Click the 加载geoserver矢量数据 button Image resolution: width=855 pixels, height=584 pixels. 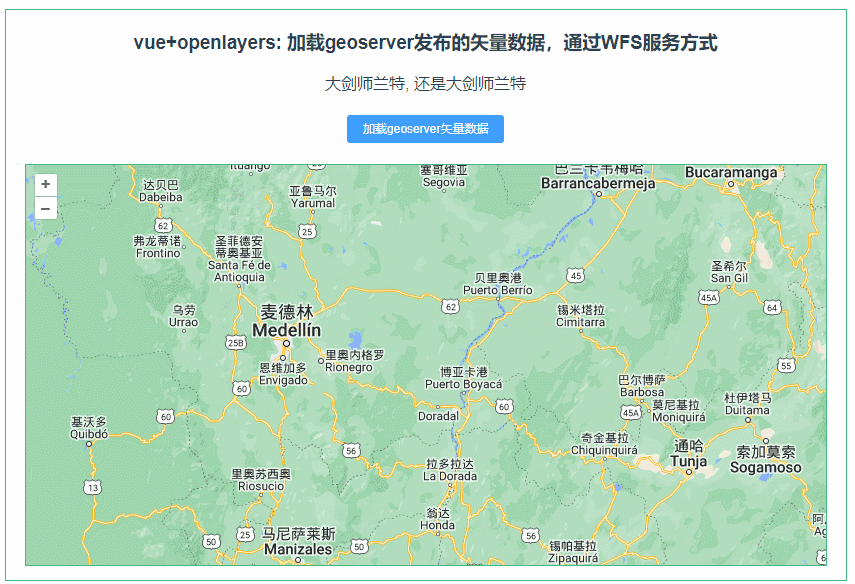[425, 129]
